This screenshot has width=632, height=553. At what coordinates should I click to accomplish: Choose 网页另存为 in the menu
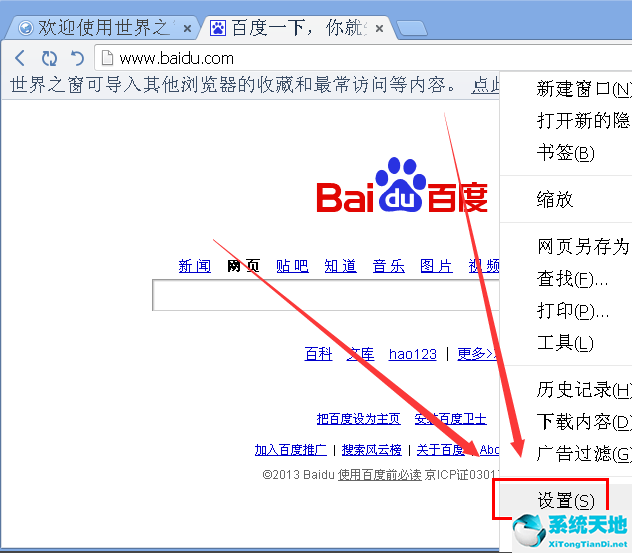566,246
